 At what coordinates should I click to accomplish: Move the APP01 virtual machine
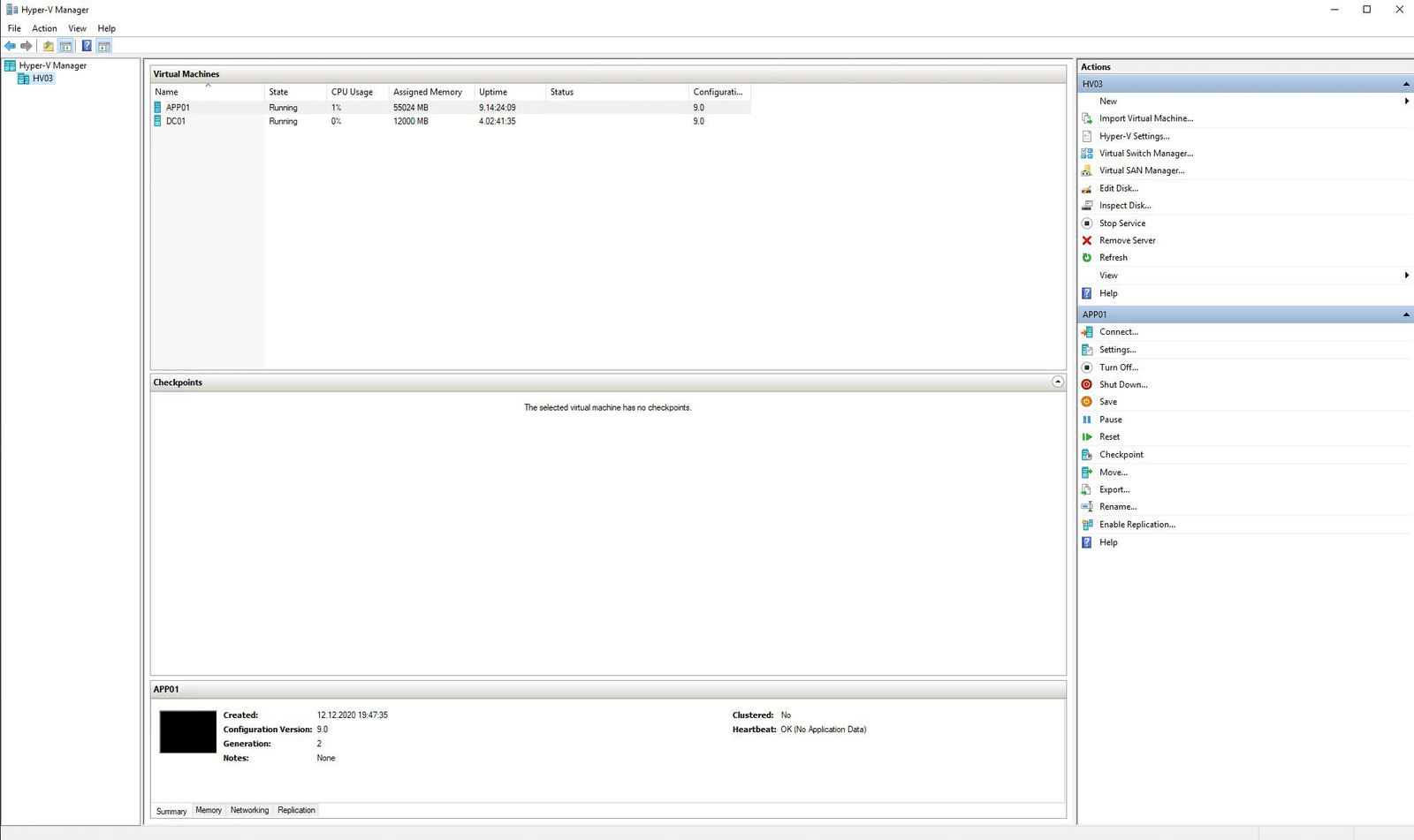click(x=1114, y=473)
